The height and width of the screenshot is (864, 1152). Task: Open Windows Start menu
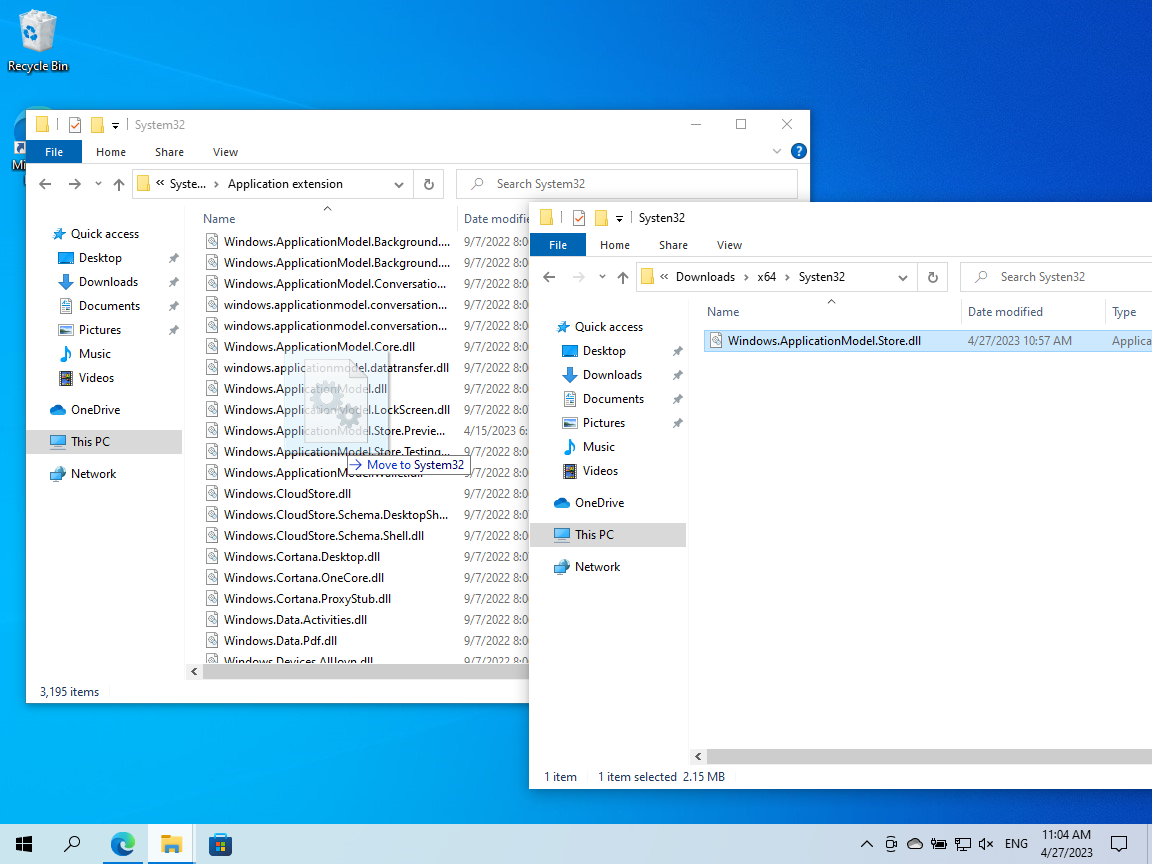pos(24,844)
